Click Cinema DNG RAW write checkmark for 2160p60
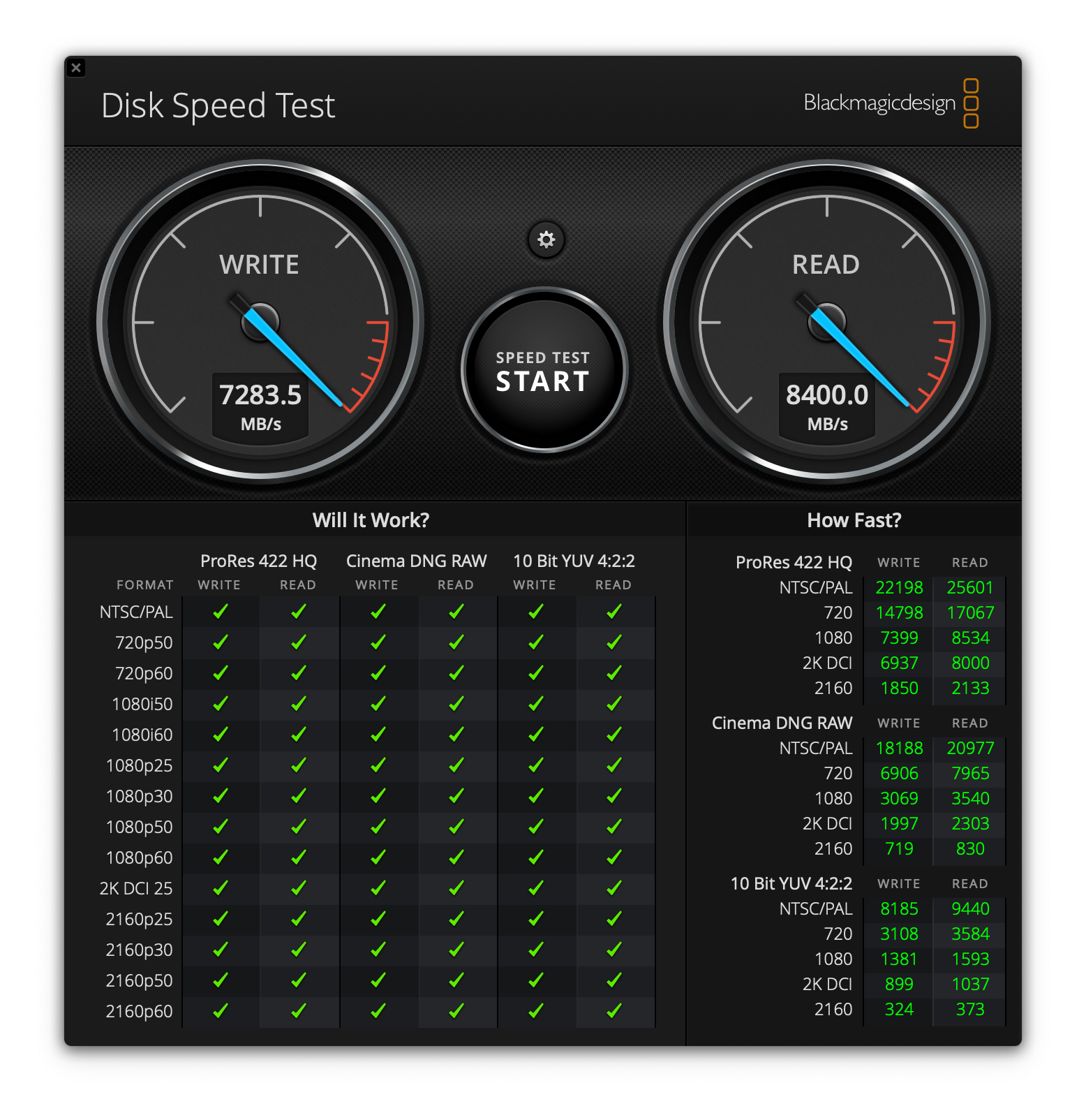Viewport: 1086px width, 1120px height. 378,1011
